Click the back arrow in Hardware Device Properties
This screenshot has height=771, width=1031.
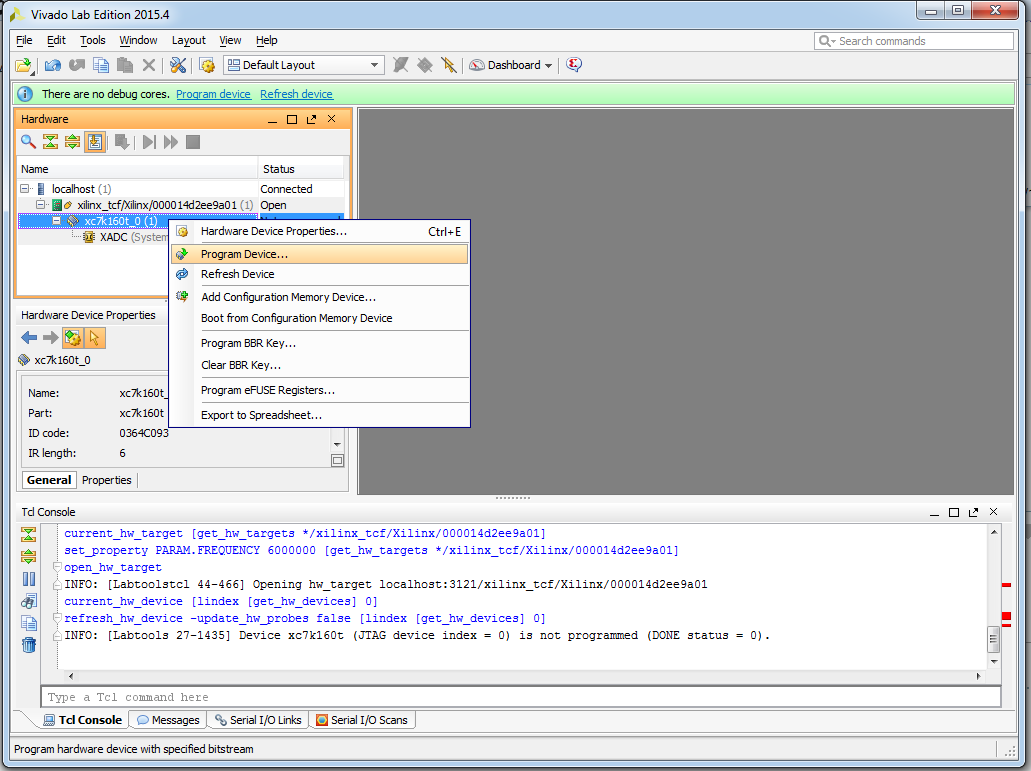click(x=29, y=338)
